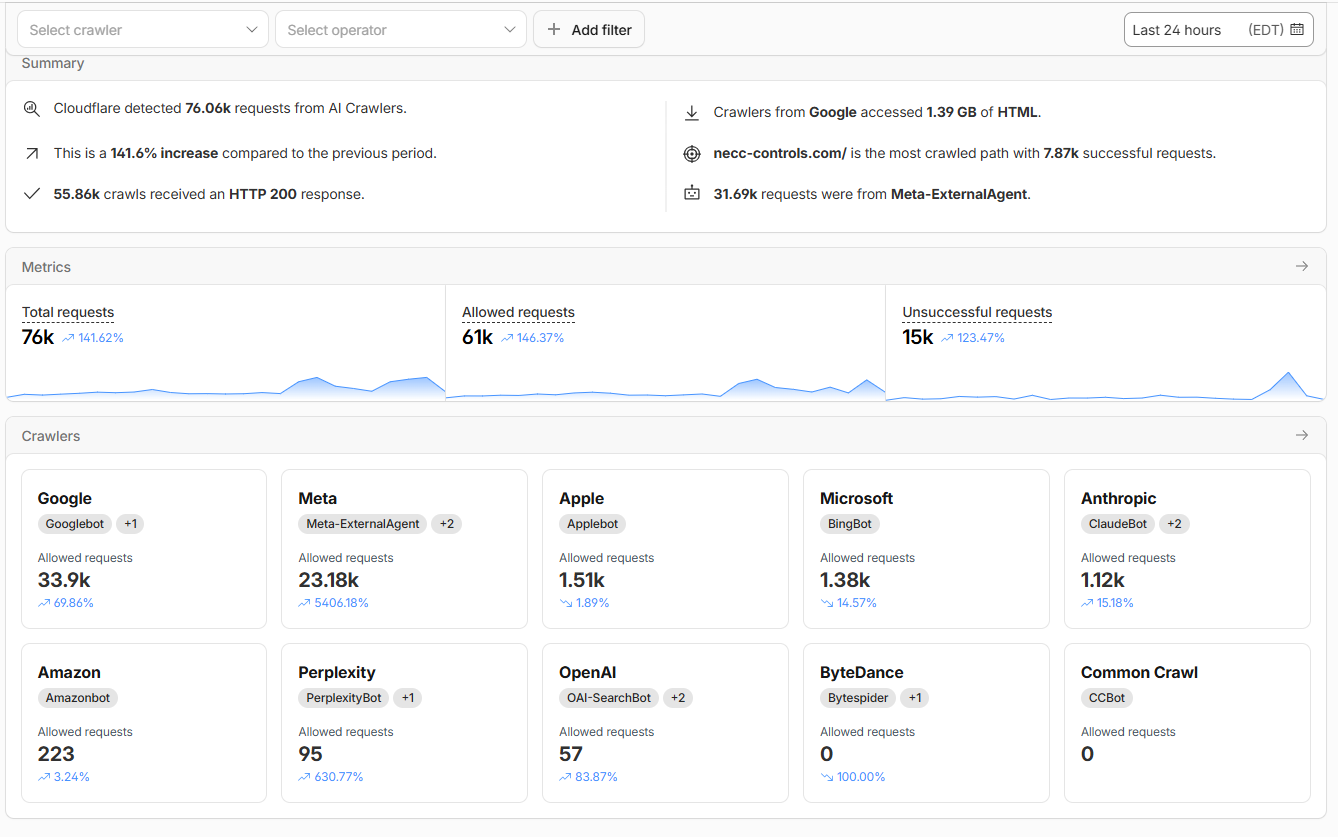1338x837 pixels.
Task: Click the Allowed requests sparkline chart
Action: point(666,388)
